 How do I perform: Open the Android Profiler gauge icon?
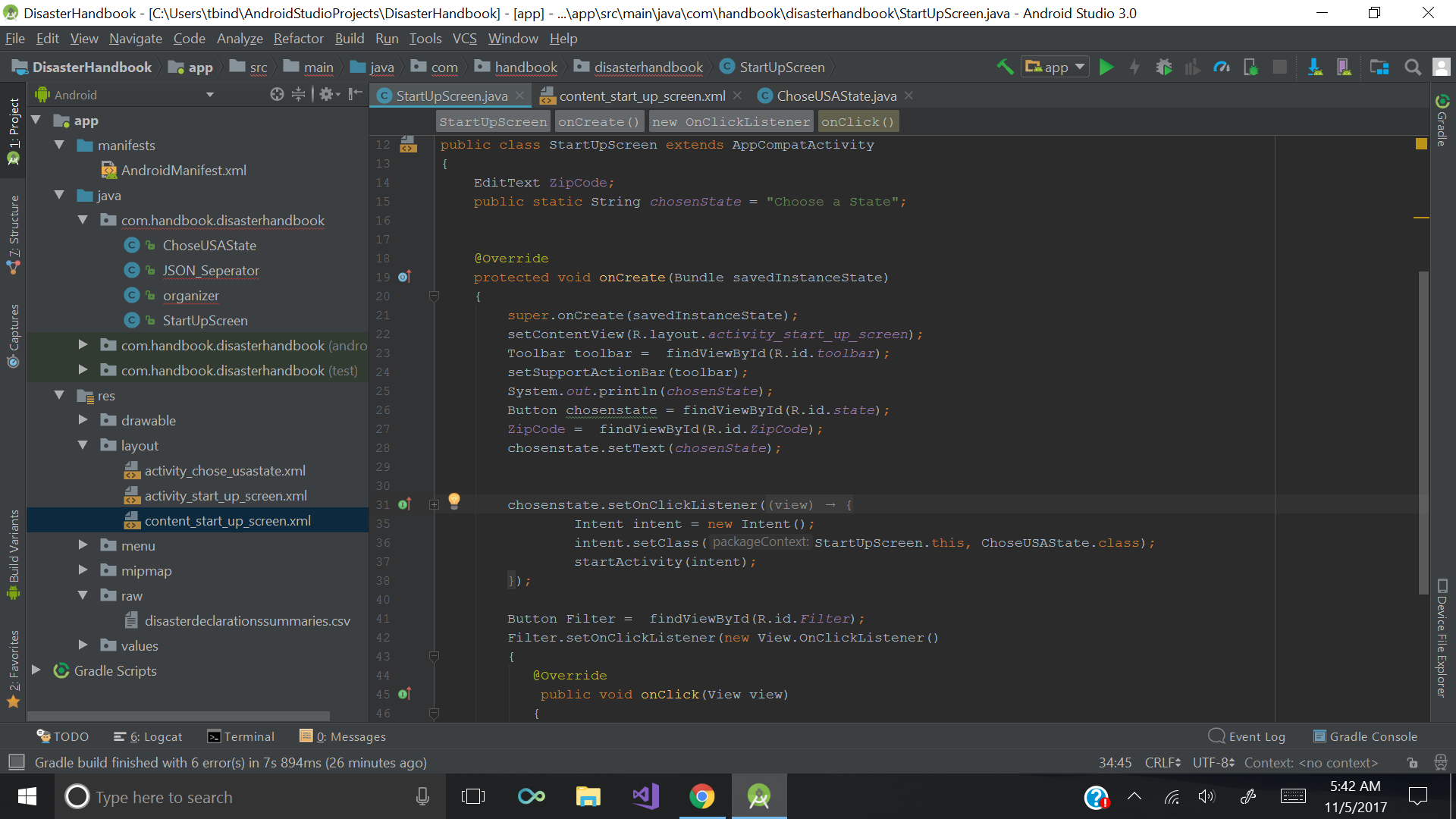[x=1222, y=67]
